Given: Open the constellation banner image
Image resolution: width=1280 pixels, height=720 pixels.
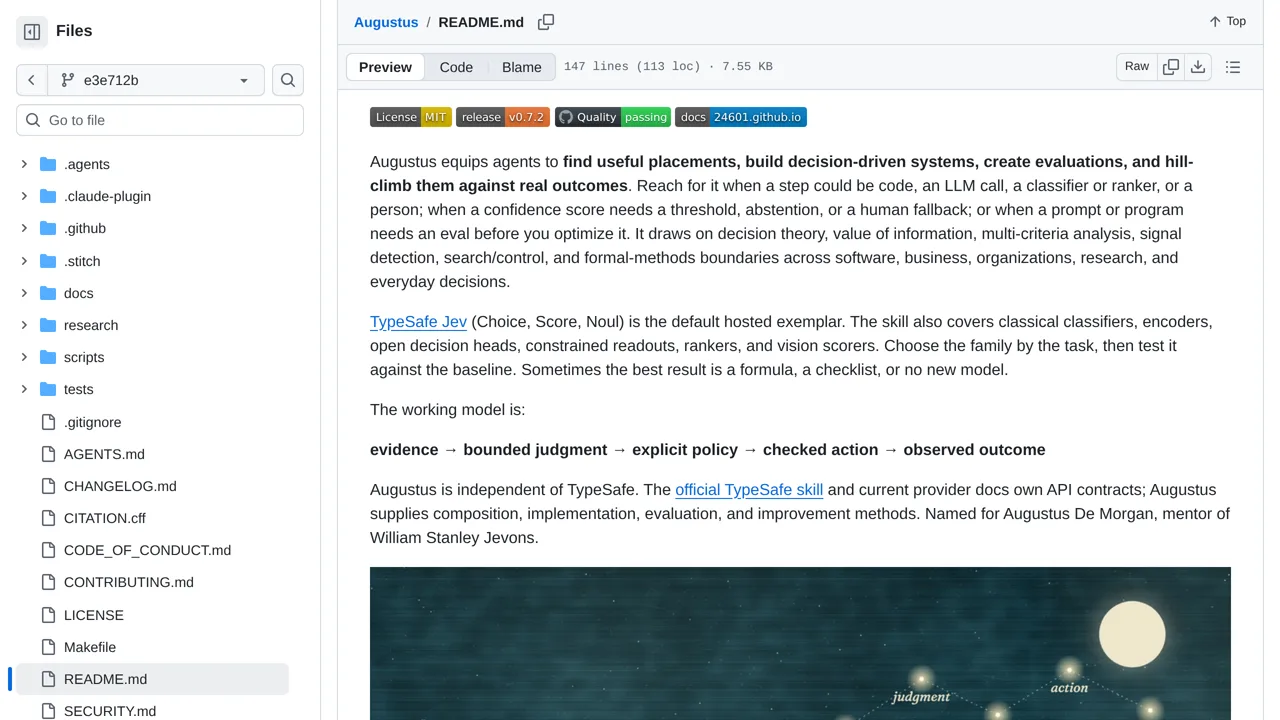Looking at the screenshot, I should 800,643.
